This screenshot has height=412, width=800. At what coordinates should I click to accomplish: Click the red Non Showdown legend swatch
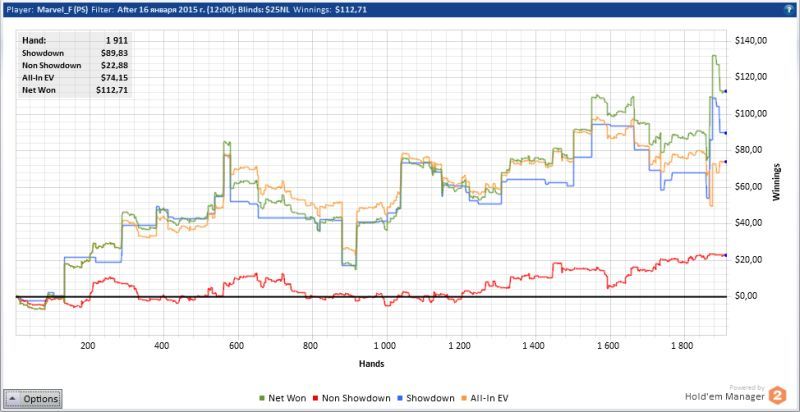315,398
